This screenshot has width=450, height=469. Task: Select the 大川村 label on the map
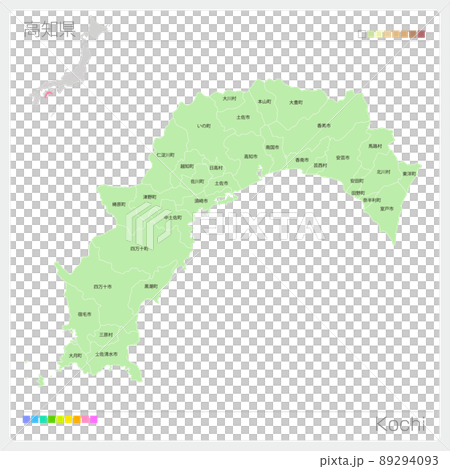point(229,99)
